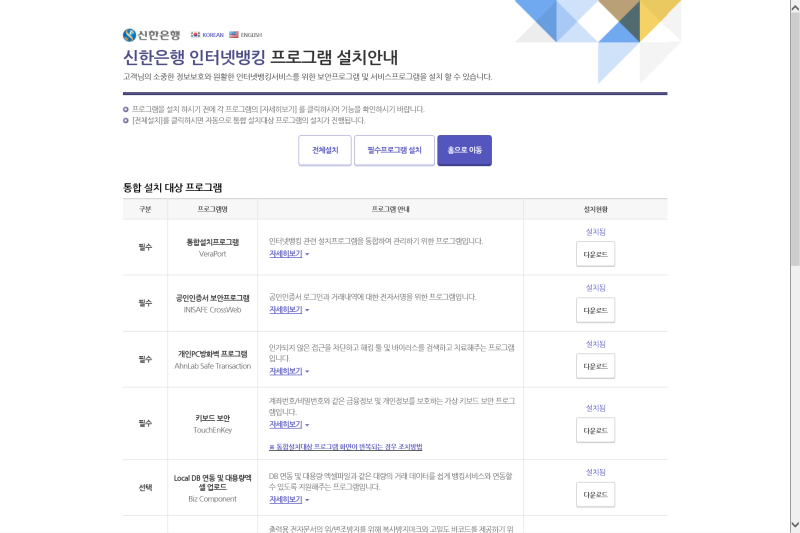The height and width of the screenshot is (533, 800).
Task: Click the page scrollbar down arrow
Action: pyautogui.click(x=795, y=525)
